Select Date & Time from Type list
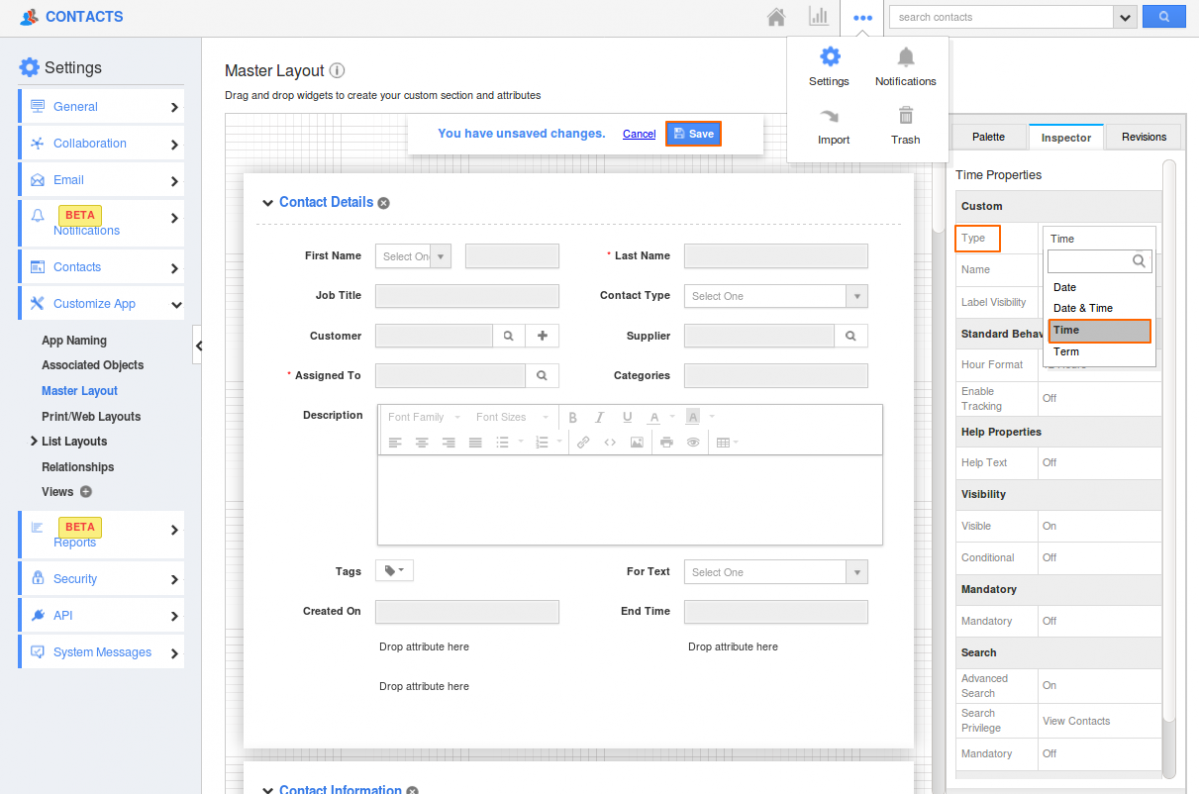The image size is (1199, 794). [x=1083, y=308]
